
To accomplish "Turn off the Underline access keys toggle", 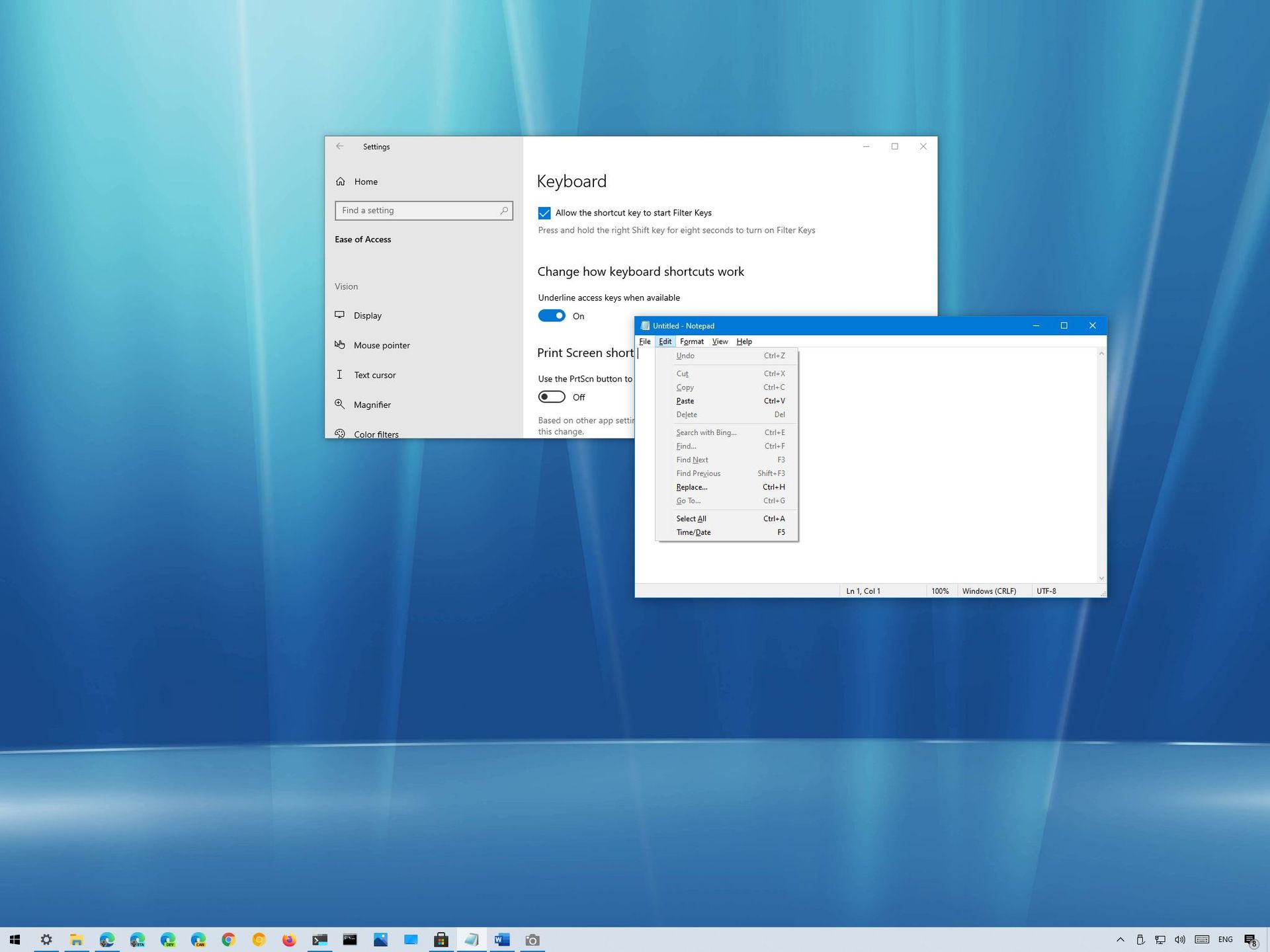I will pos(552,315).
